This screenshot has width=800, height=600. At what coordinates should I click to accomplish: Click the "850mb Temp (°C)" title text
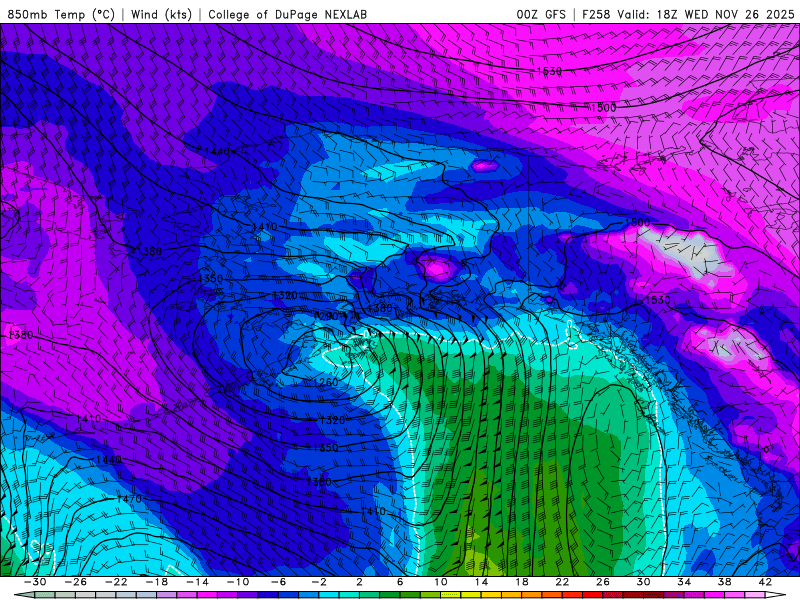[61, 14]
